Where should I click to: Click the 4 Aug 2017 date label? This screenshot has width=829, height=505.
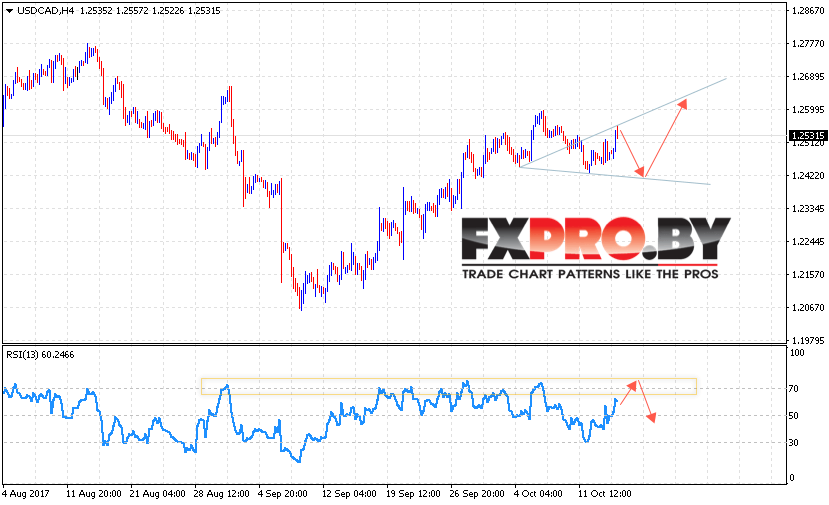(x=26, y=493)
